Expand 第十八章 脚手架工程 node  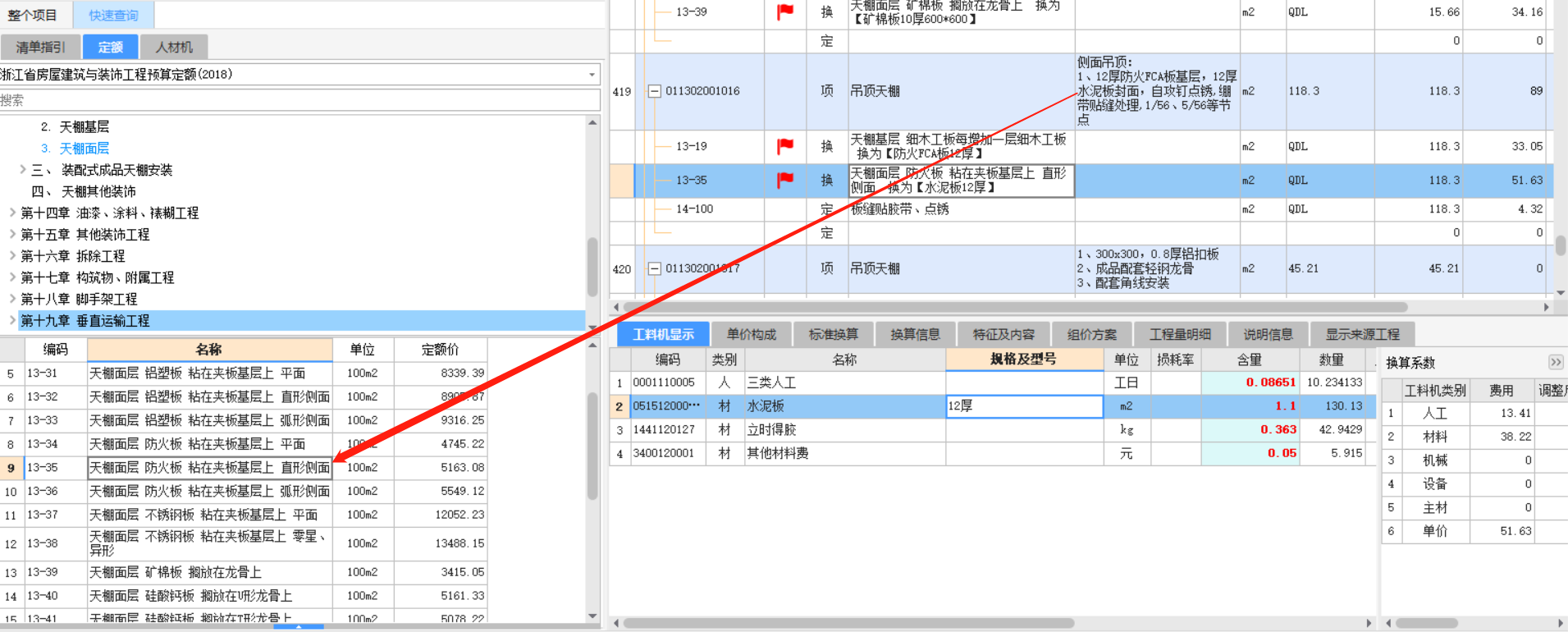[x=12, y=299]
